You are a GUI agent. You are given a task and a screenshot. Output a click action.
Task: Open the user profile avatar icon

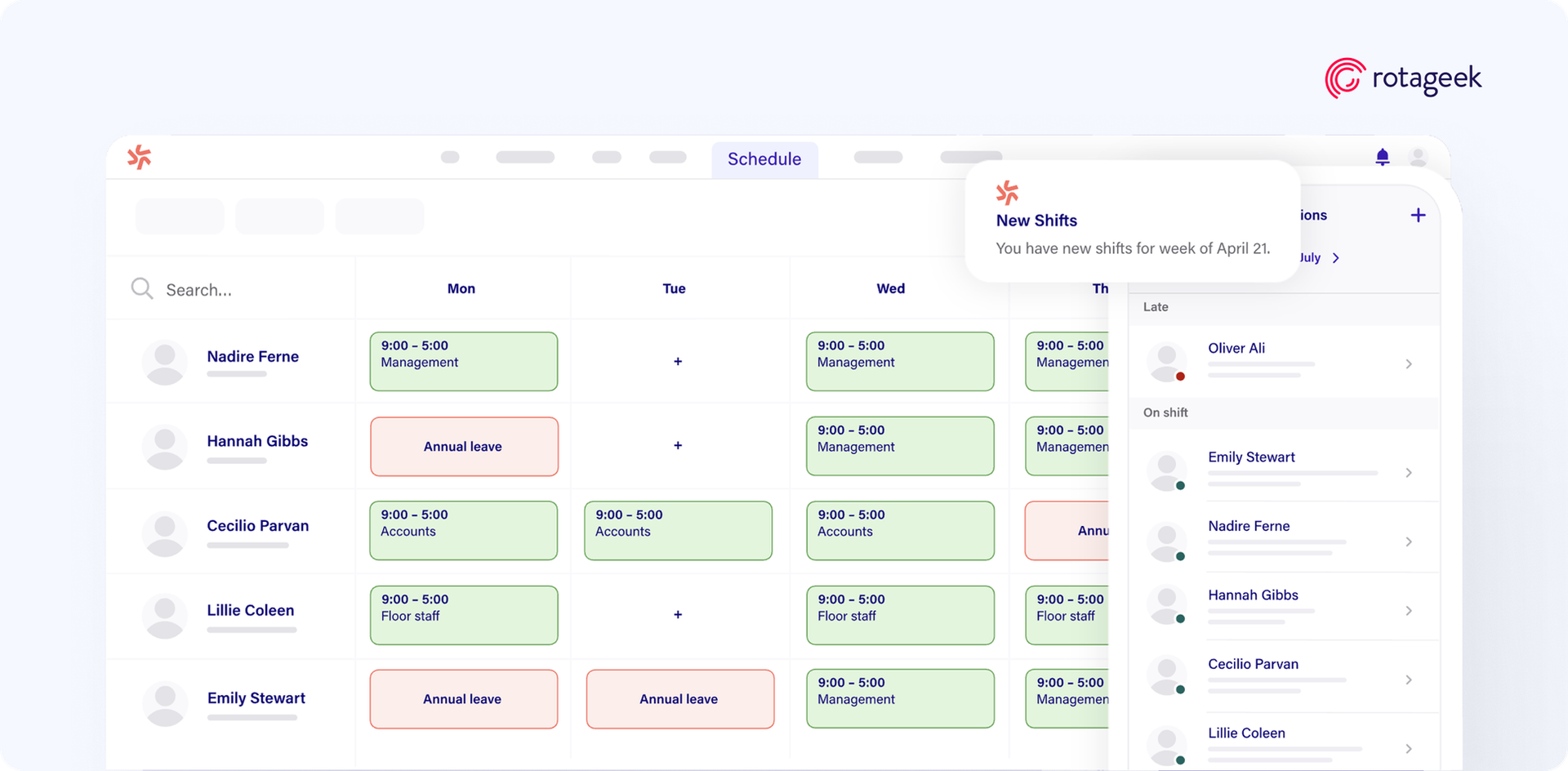point(1419,157)
